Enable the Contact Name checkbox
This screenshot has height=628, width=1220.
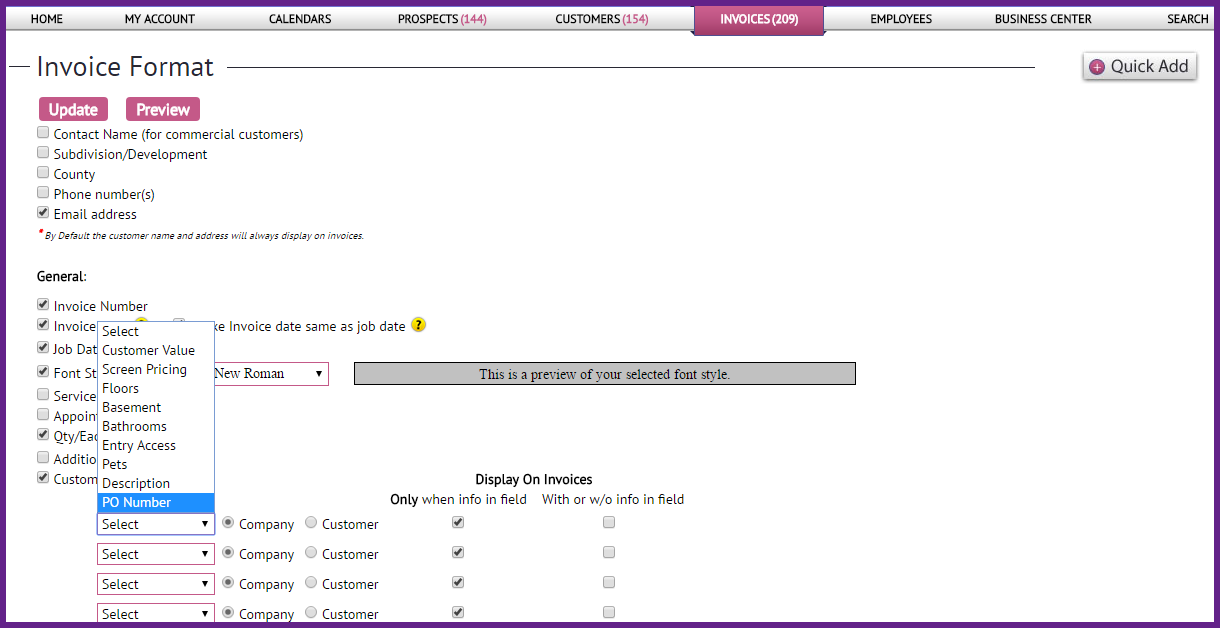click(x=43, y=133)
